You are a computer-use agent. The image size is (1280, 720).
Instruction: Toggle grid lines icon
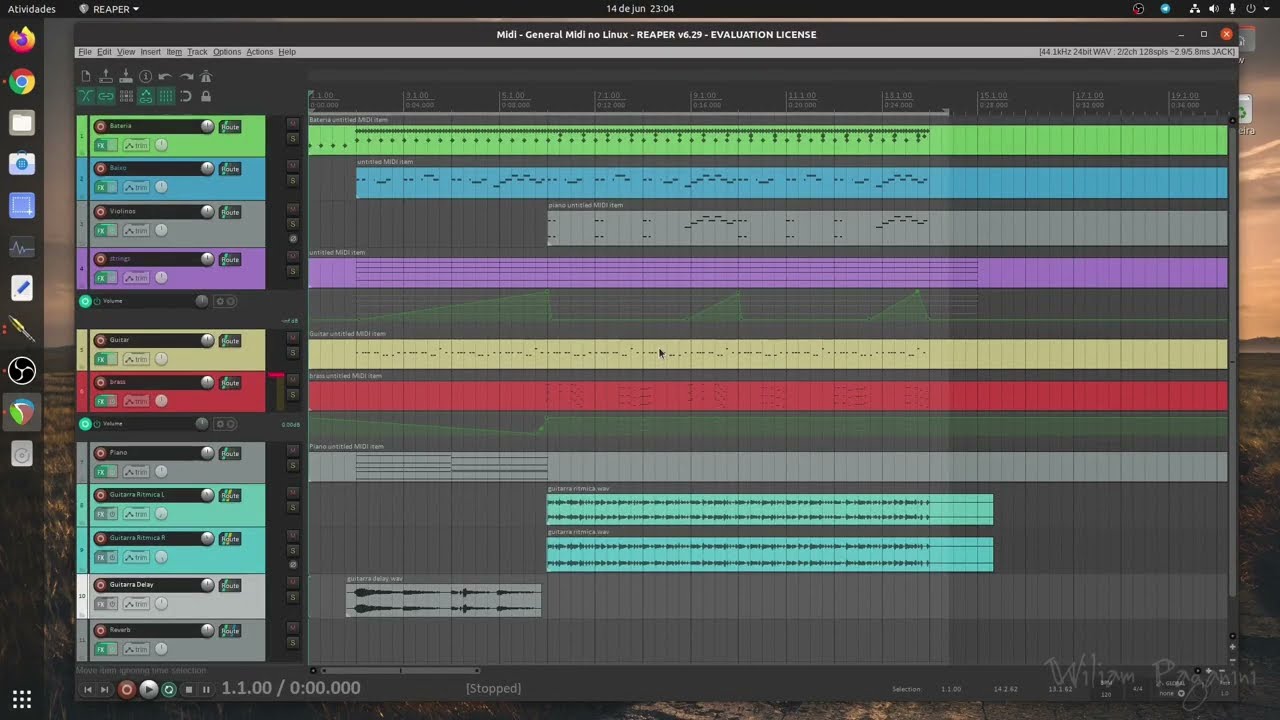pyautogui.click(x=166, y=96)
